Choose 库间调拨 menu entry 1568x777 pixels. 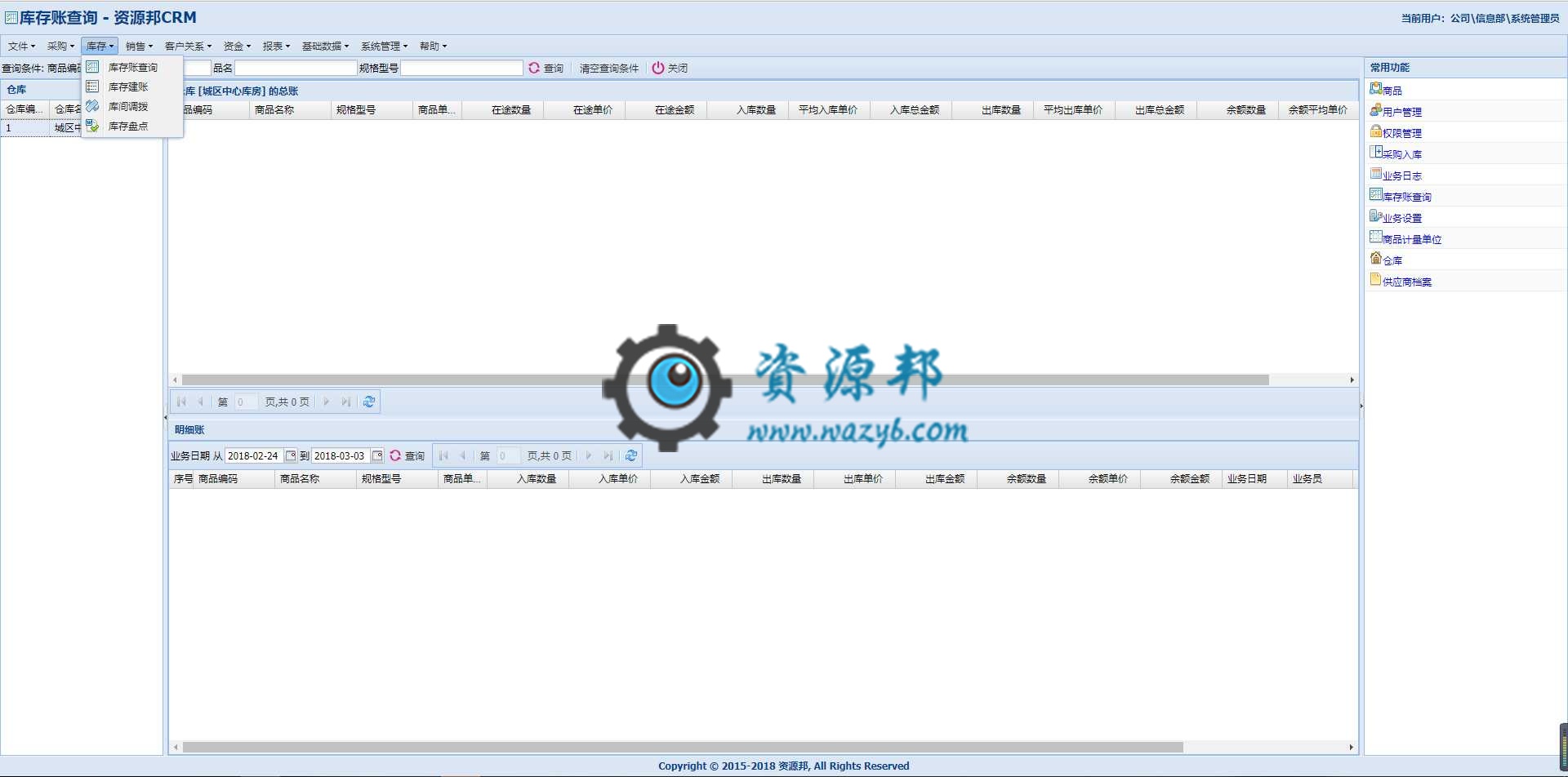coord(131,106)
